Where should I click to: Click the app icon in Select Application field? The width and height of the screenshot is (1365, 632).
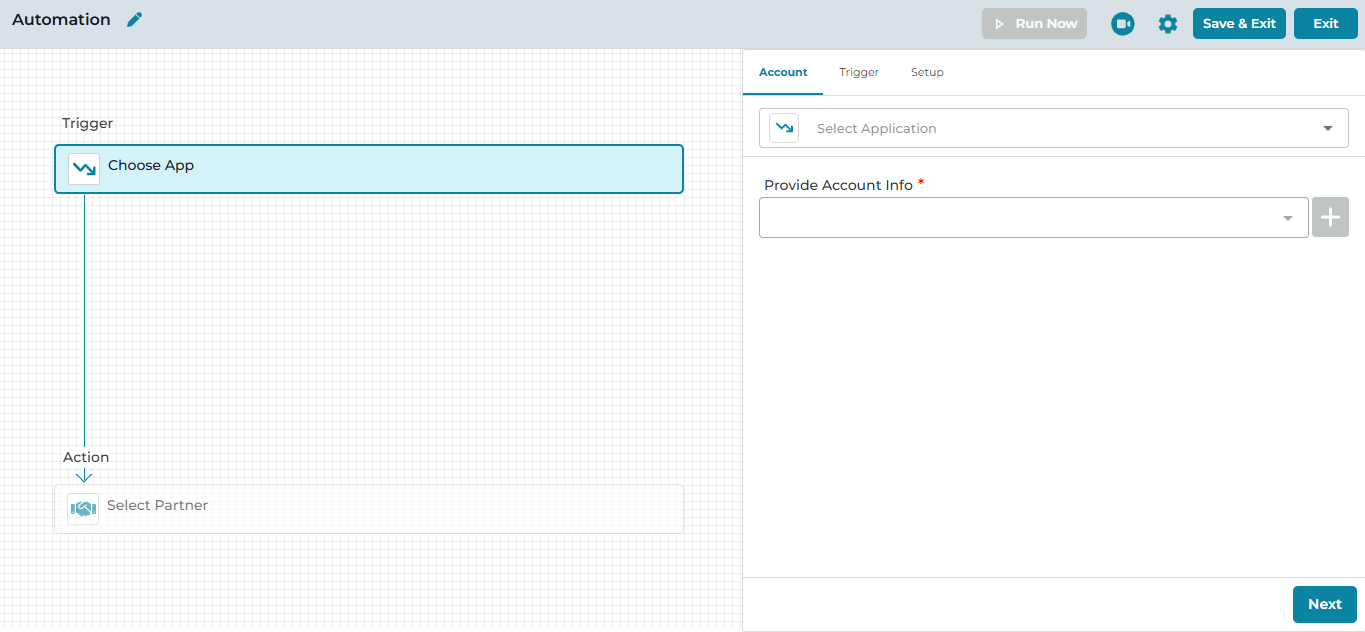pyautogui.click(x=784, y=128)
